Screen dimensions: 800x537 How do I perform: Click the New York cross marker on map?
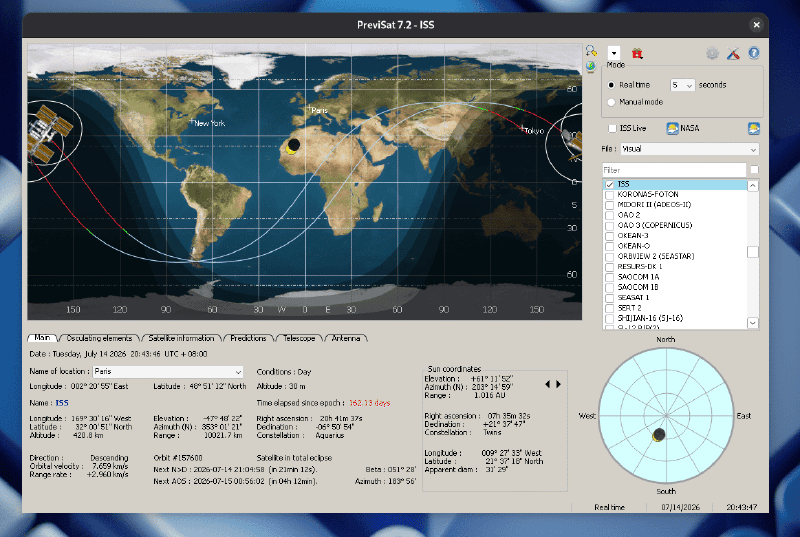point(192,121)
